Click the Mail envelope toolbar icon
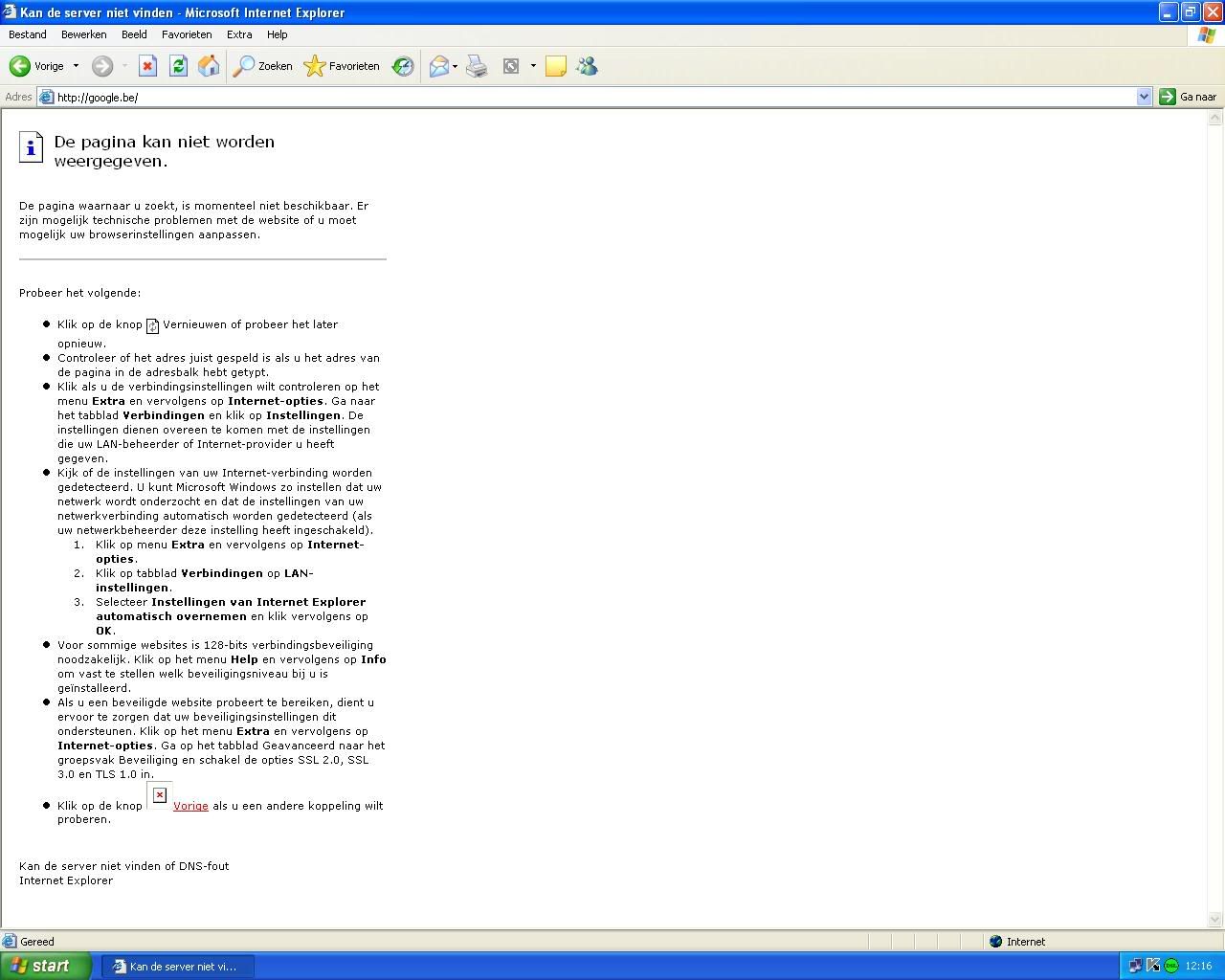This screenshot has width=1225, height=980. click(439, 66)
